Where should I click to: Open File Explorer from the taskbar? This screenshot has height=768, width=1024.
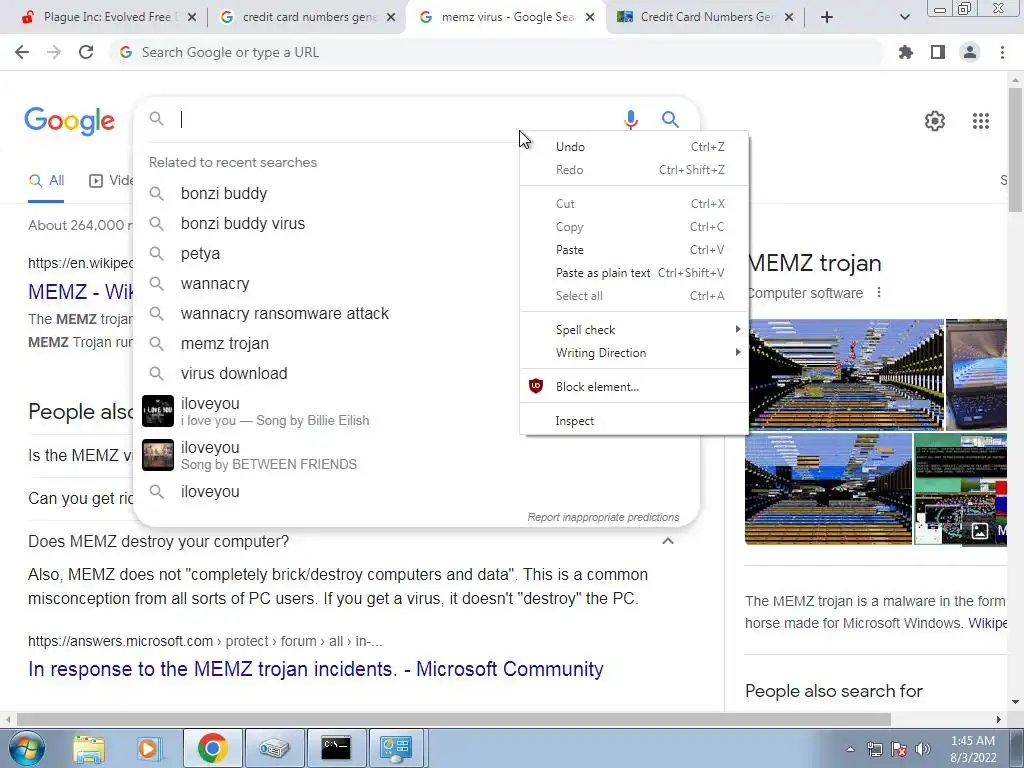pyautogui.click(x=88, y=748)
